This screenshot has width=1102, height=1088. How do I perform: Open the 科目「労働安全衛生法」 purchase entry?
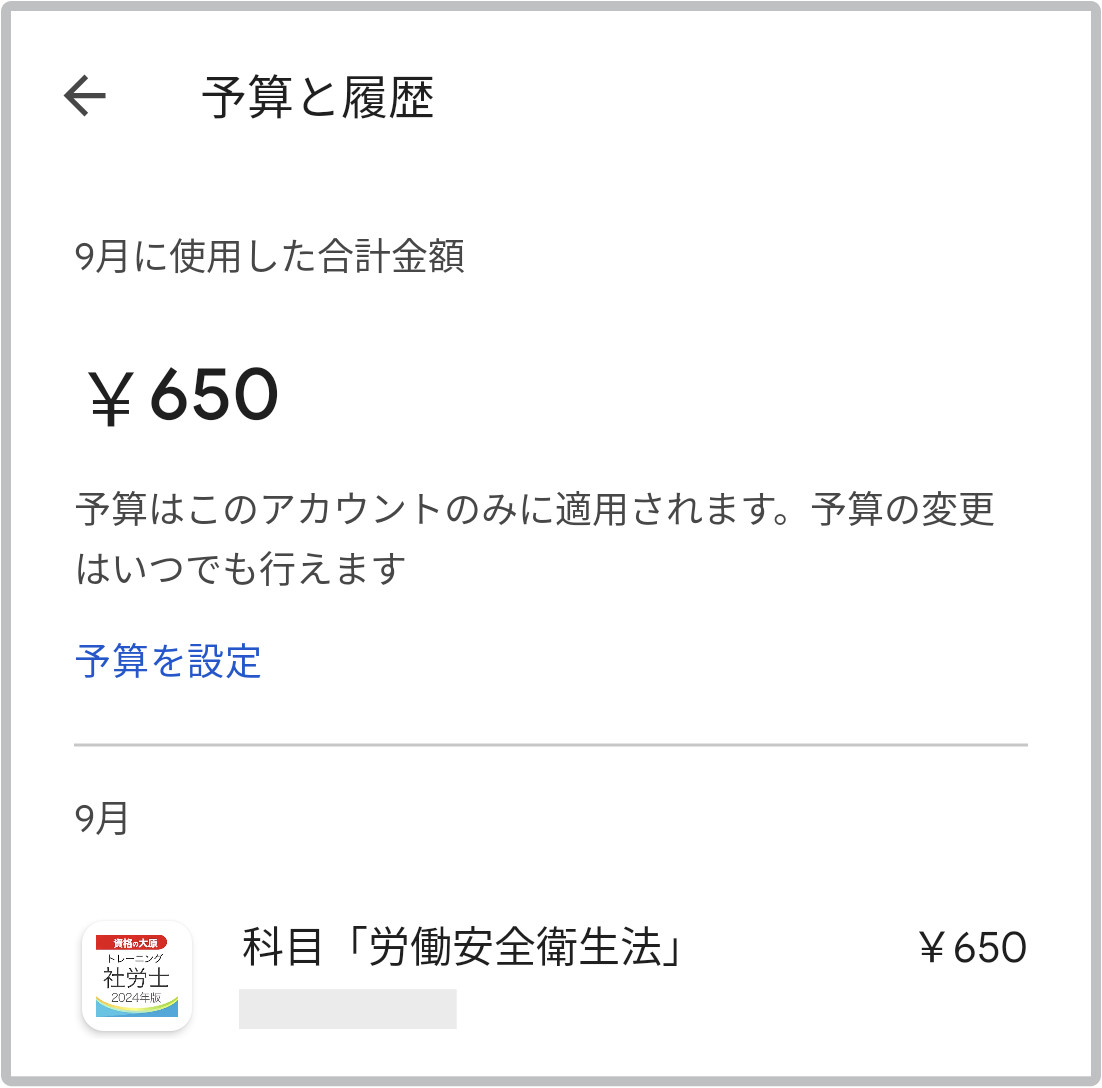coord(551,976)
